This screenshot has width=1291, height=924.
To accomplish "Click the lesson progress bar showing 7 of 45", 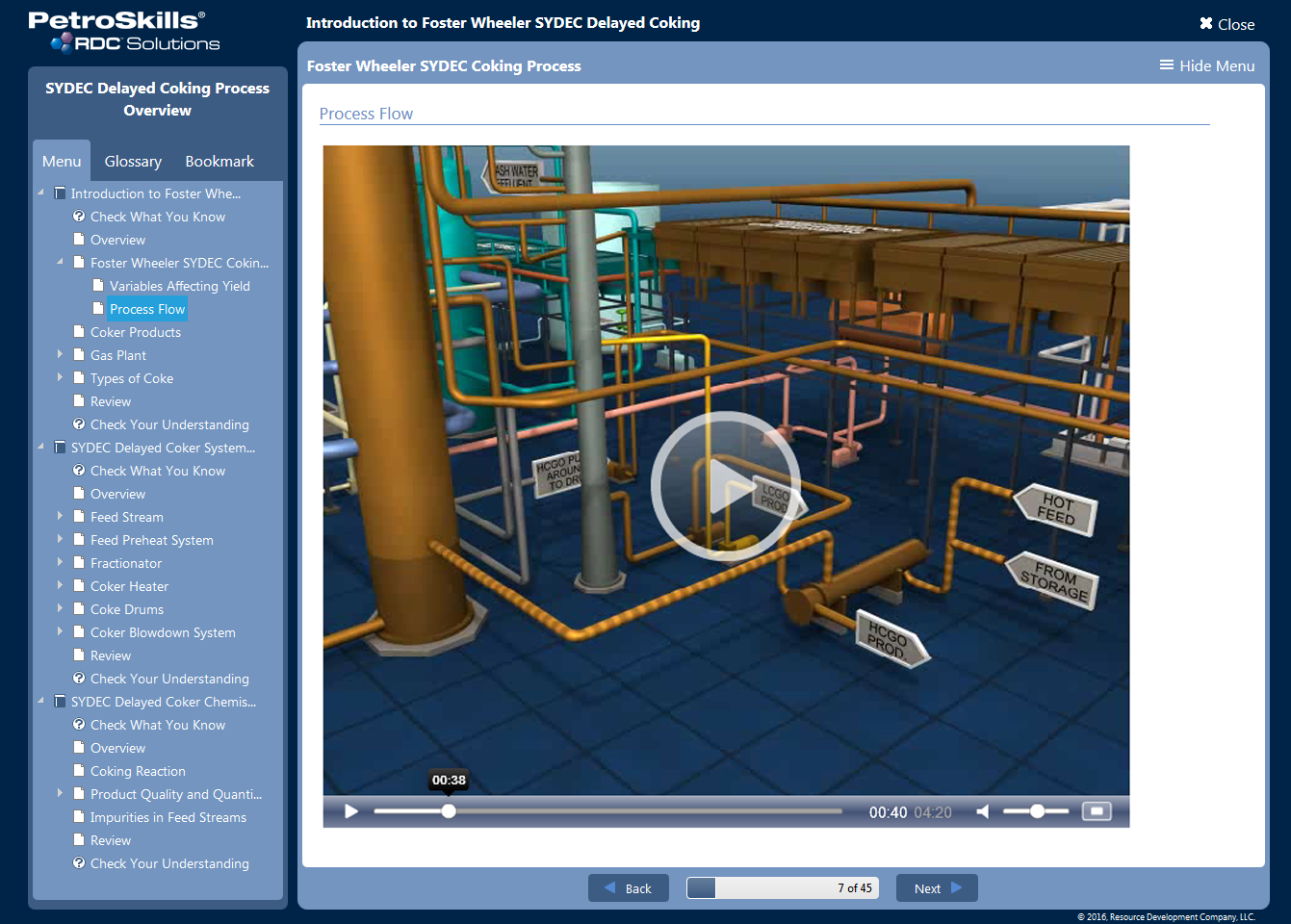I will (x=783, y=887).
